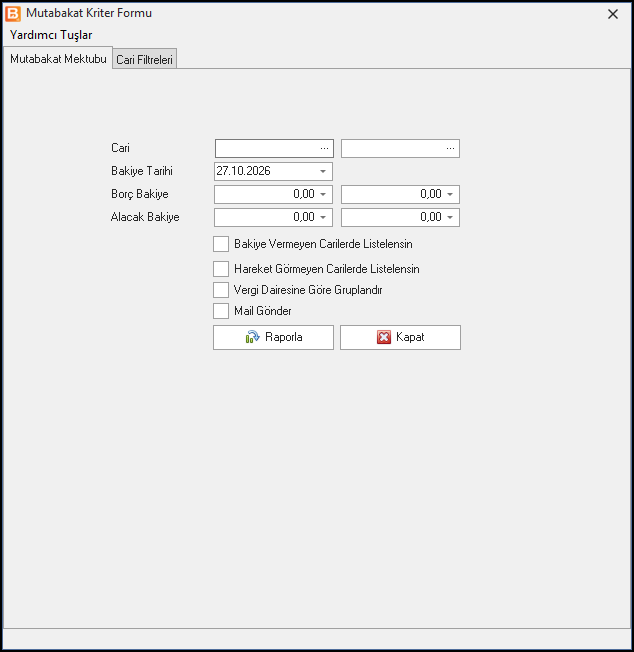Screen dimensions: 634x652
Task: Close the Mutabakat Kriter Formu window
Action: point(612,14)
